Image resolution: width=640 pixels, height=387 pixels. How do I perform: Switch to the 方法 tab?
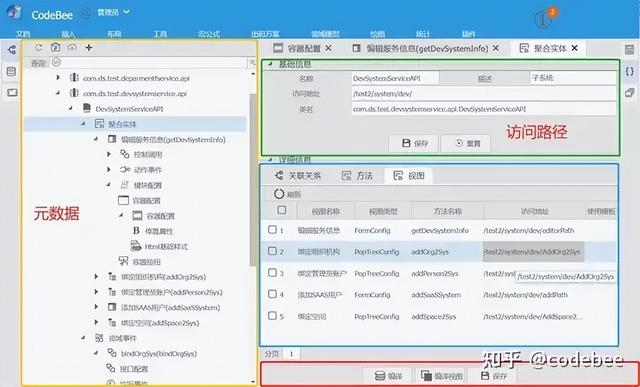pos(357,176)
